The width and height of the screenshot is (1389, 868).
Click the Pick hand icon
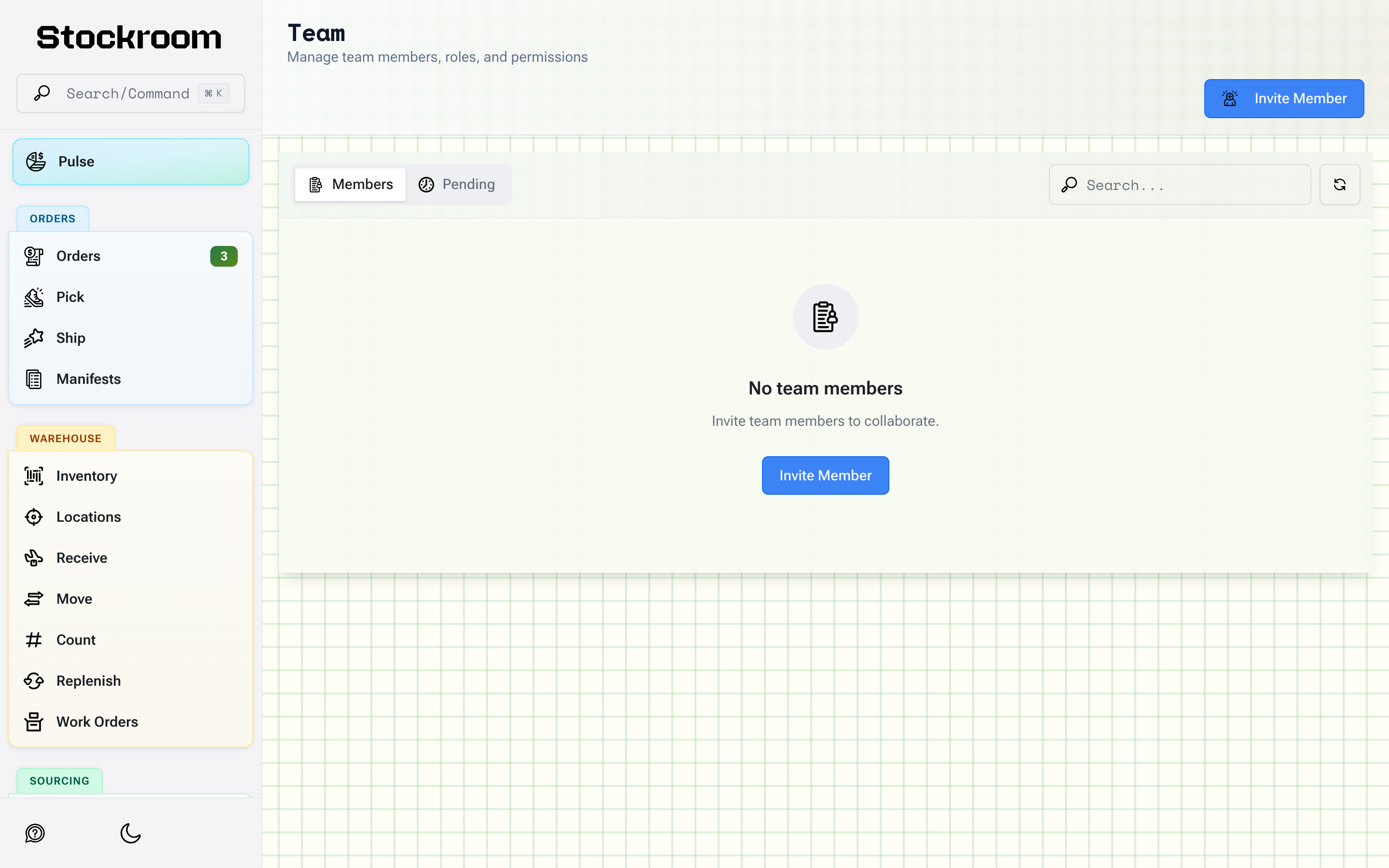pyautogui.click(x=34, y=297)
